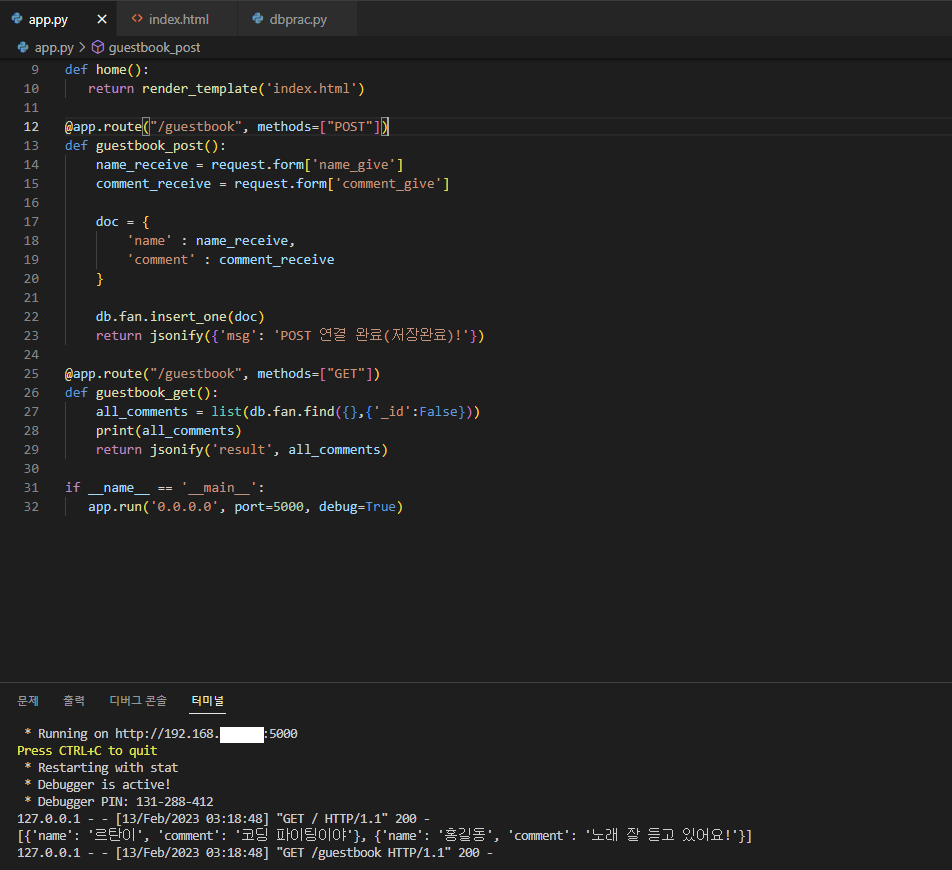Viewport: 952px width, 870px height.
Task: Expand breadcrumb chevron after app.py
Action: point(82,47)
